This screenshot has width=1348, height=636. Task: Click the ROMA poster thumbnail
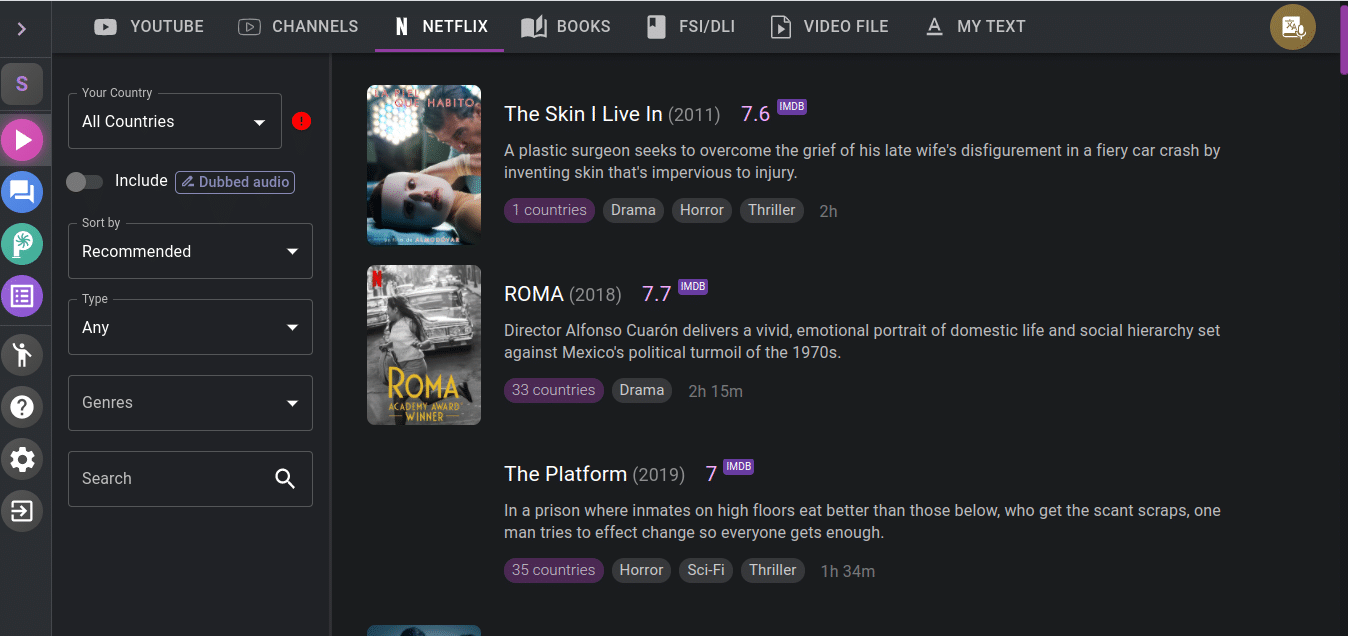[x=424, y=345]
